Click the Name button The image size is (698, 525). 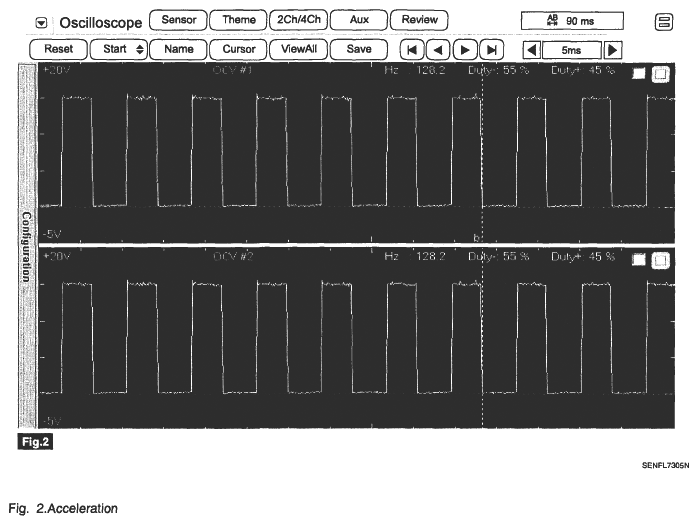(x=178, y=48)
